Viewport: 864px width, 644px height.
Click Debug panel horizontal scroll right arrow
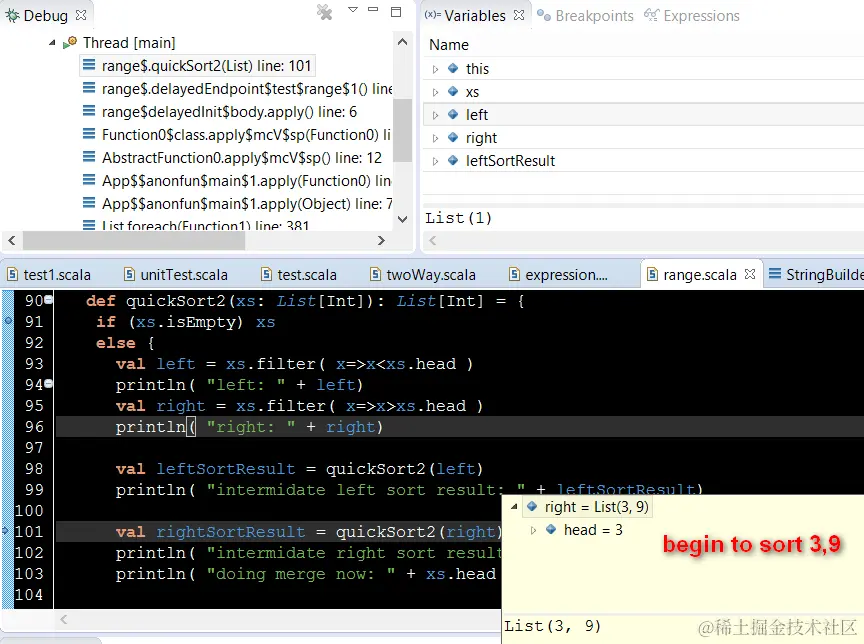(381, 240)
